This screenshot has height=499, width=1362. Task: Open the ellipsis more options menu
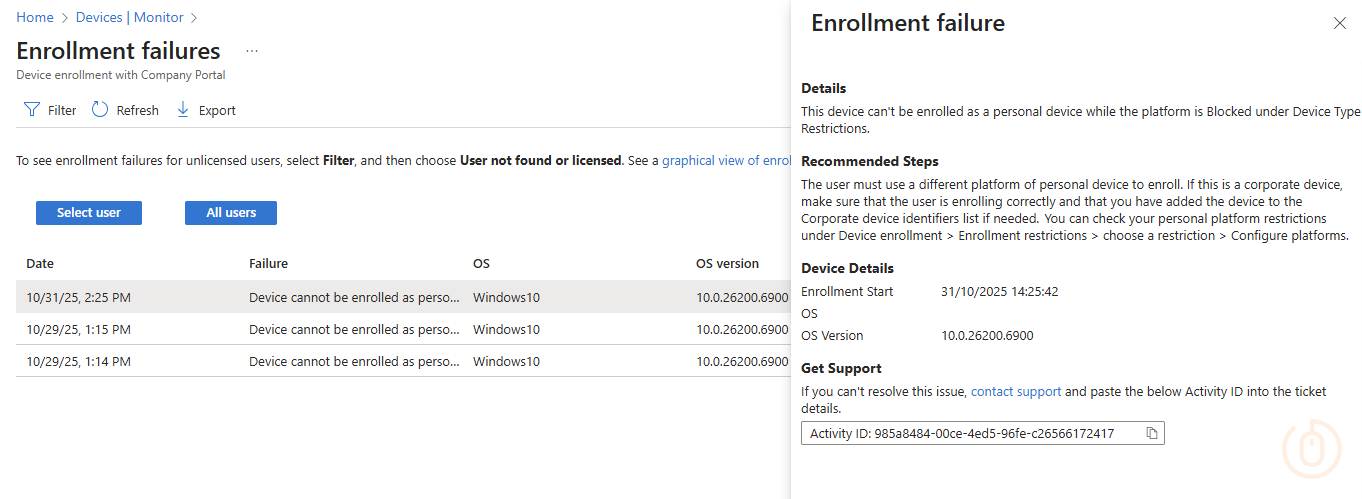(x=252, y=51)
